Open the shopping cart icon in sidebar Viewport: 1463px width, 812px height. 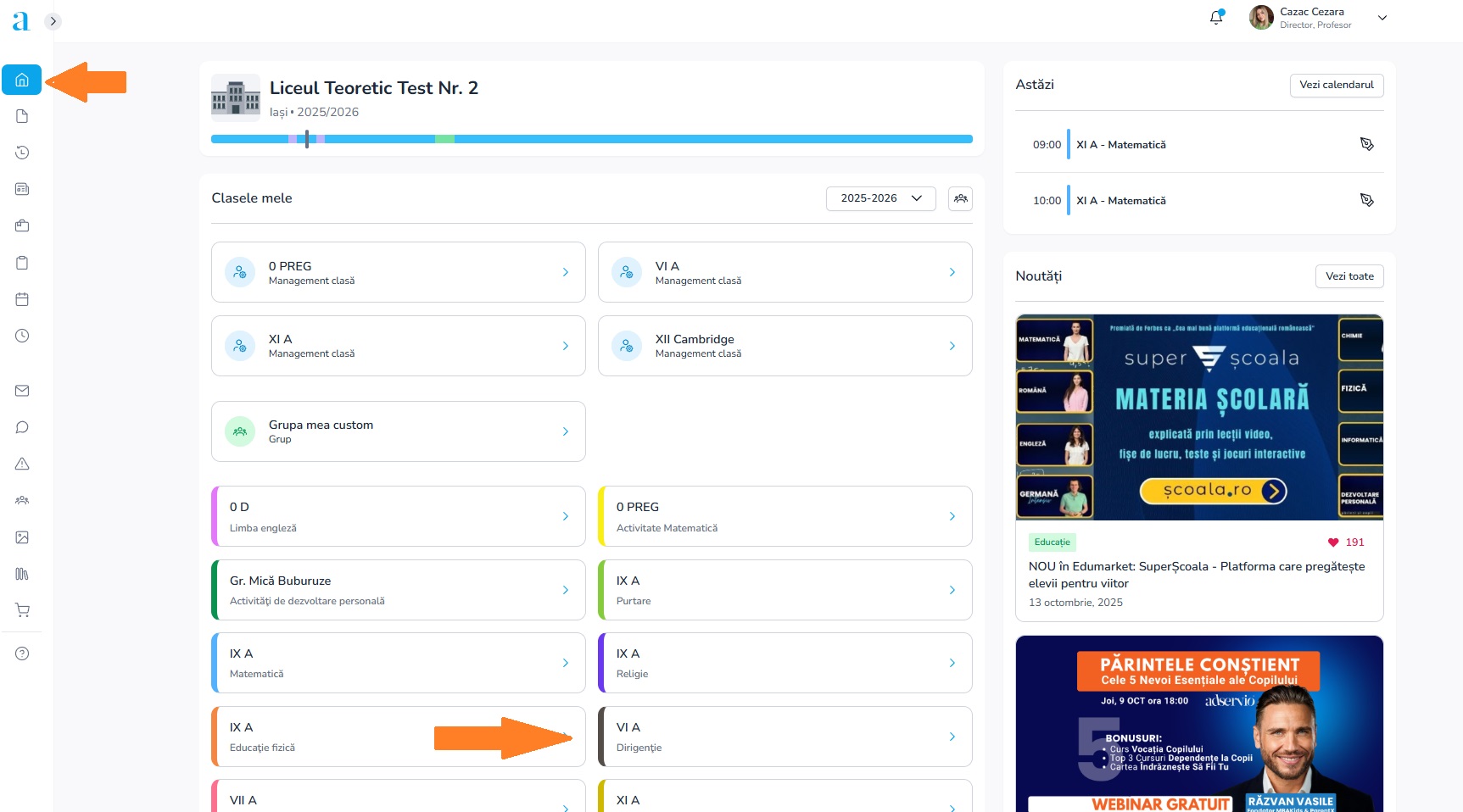[x=22, y=610]
